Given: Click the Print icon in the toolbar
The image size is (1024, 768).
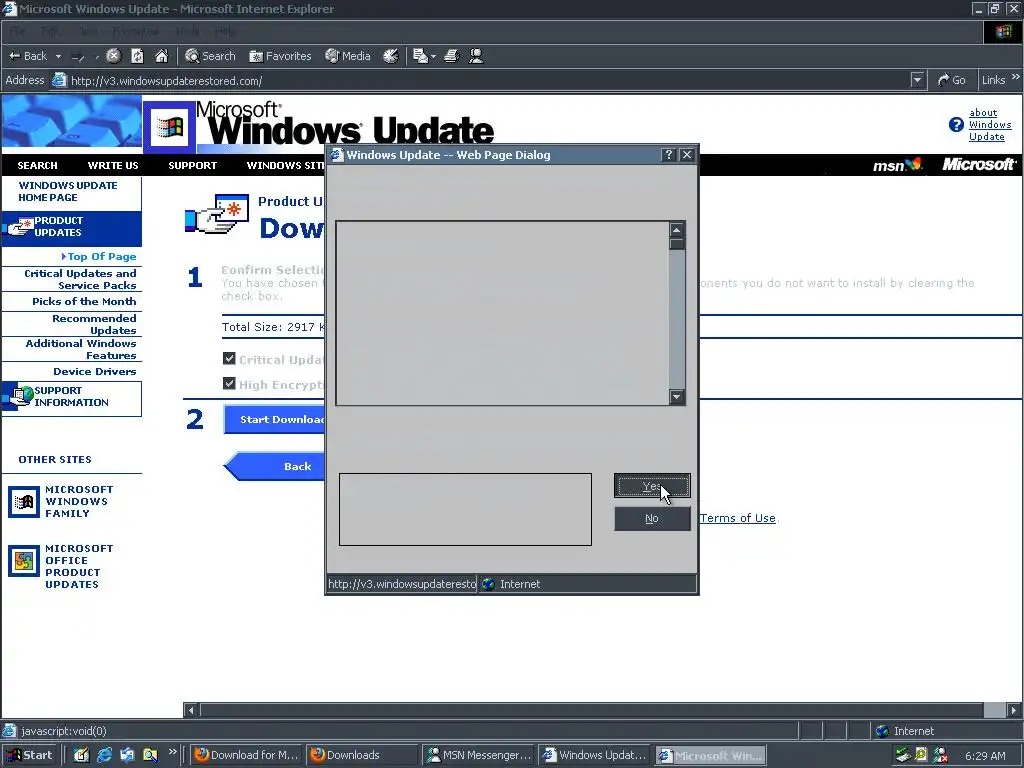Looking at the screenshot, I should point(451,56).
